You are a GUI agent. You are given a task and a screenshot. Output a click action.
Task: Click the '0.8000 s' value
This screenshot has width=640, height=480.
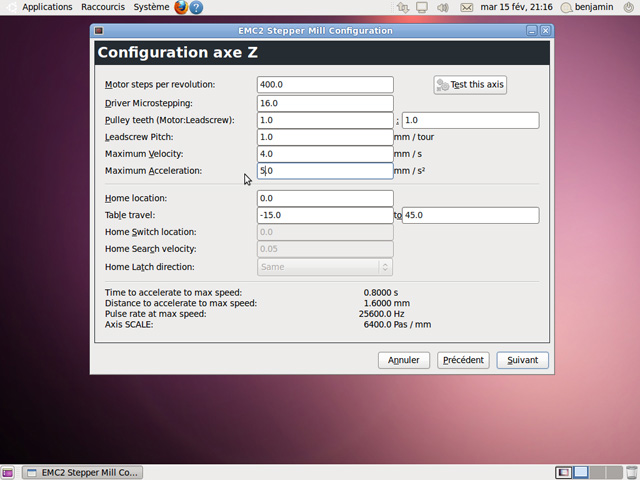coord(381,293)
